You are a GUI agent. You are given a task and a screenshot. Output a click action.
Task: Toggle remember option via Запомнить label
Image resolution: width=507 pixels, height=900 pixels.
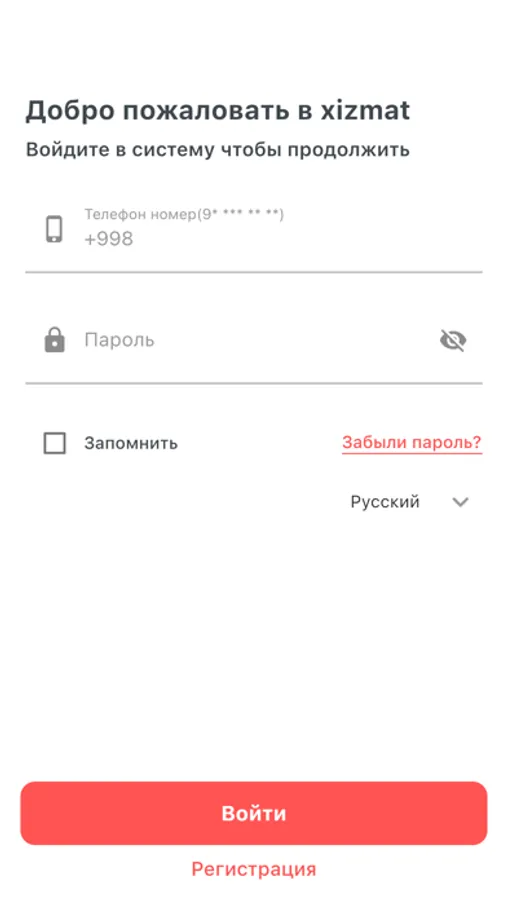[131, 444]
